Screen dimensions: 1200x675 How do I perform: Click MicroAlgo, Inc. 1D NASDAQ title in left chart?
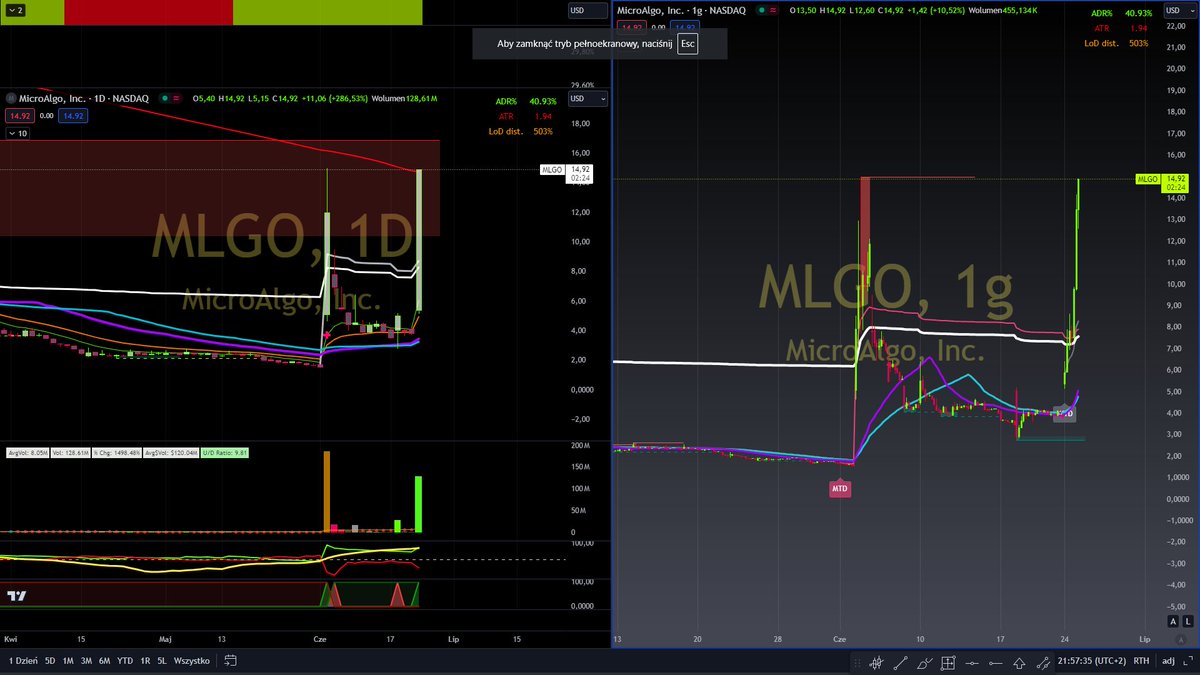[x=84, y=99]
